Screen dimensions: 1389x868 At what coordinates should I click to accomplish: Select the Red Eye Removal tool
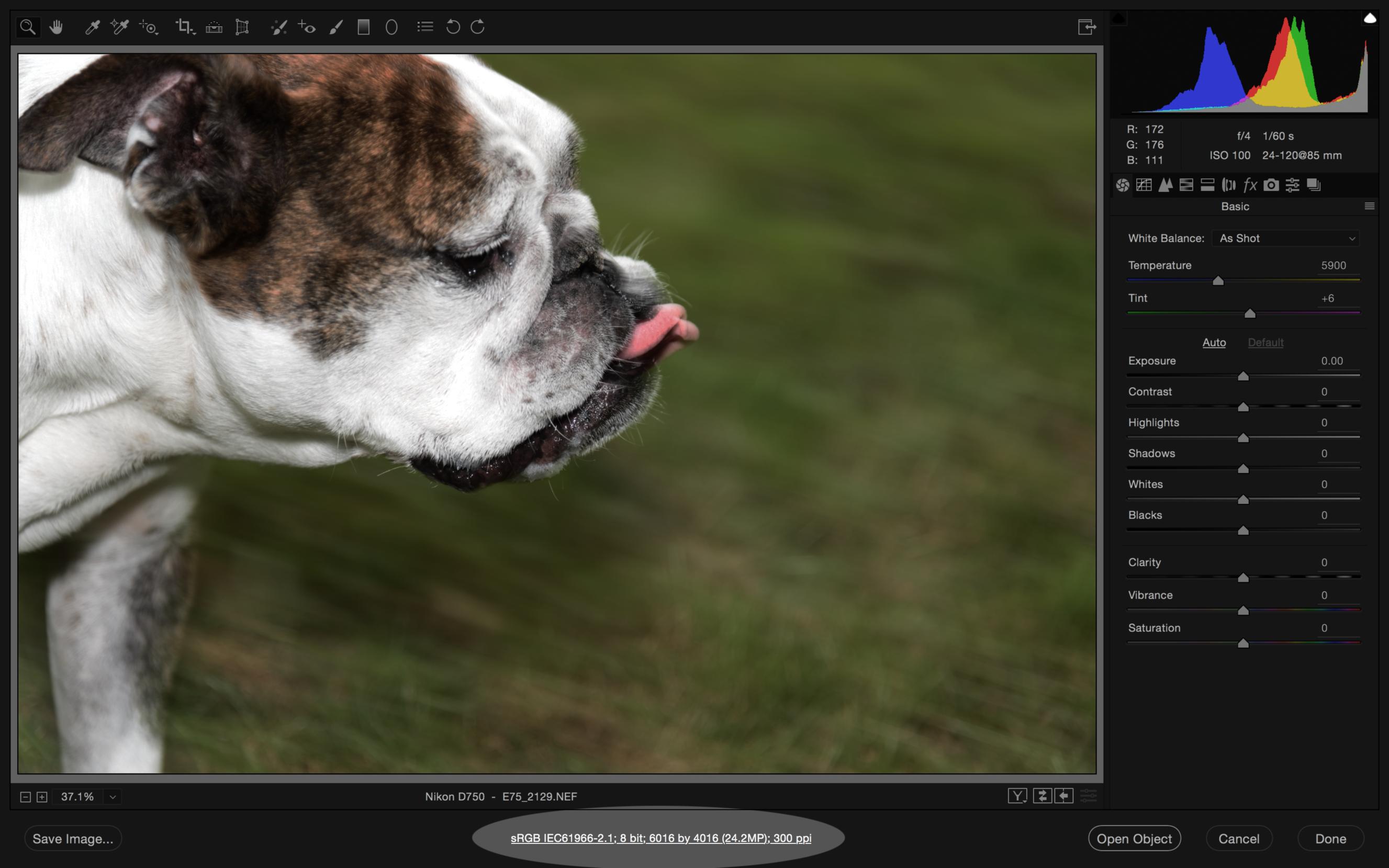pos(307,27)
